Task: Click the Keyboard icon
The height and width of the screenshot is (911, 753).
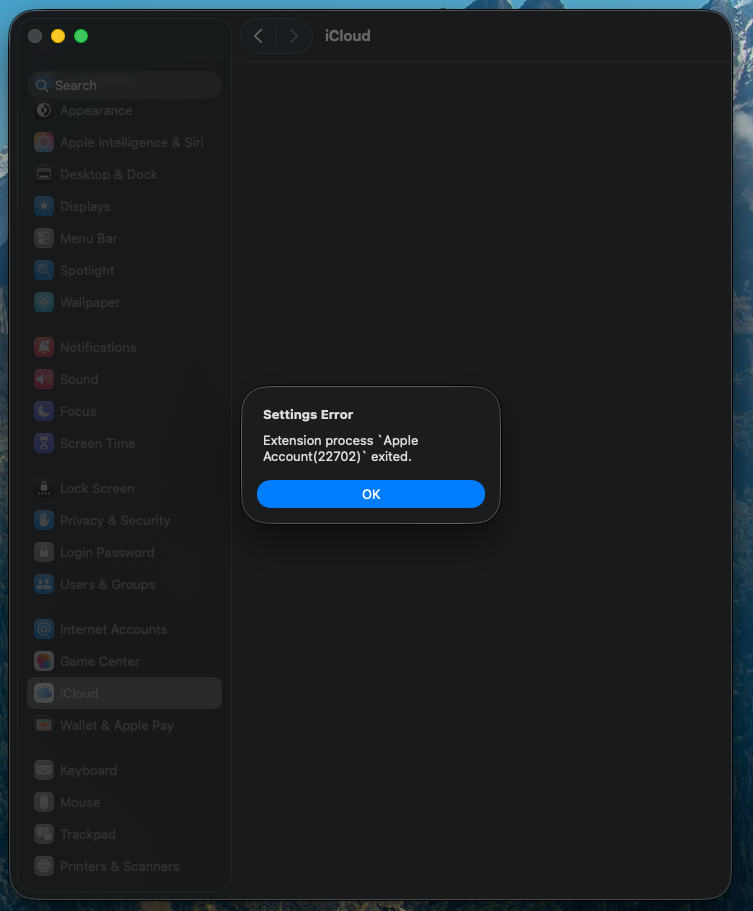Action: pyautogui.click(x=44, y=770)
